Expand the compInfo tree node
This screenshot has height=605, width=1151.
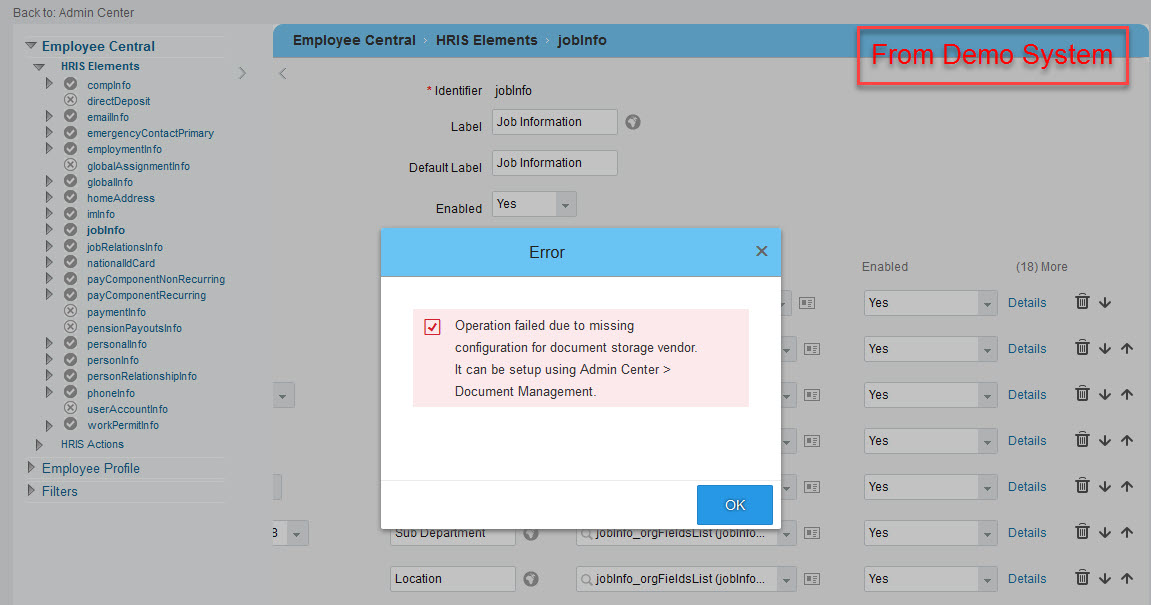pos(49,84)
